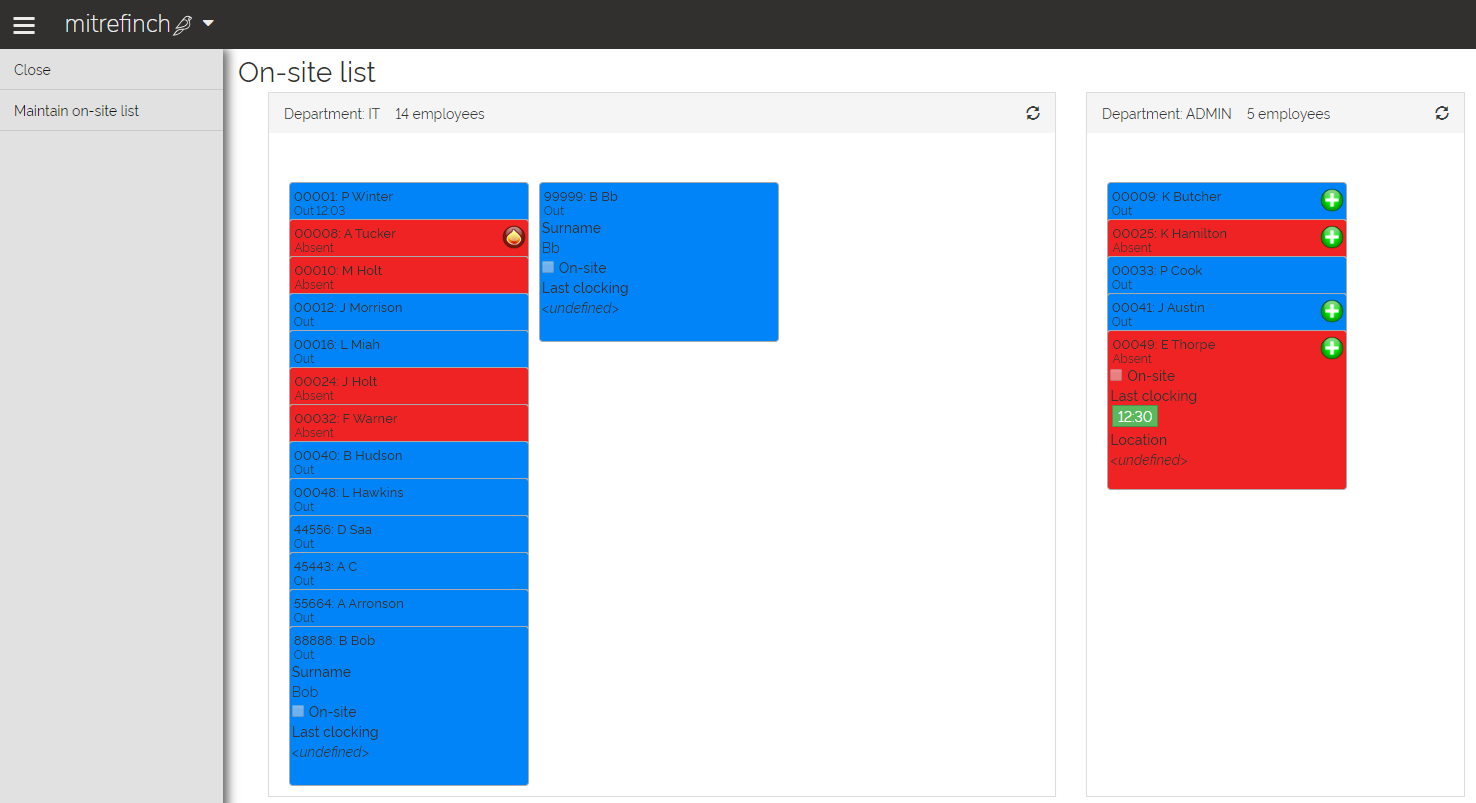Expand employee card 00040: B Hudson
The width and height of the screenshot is (1476, 803).
tap(409, 461)
